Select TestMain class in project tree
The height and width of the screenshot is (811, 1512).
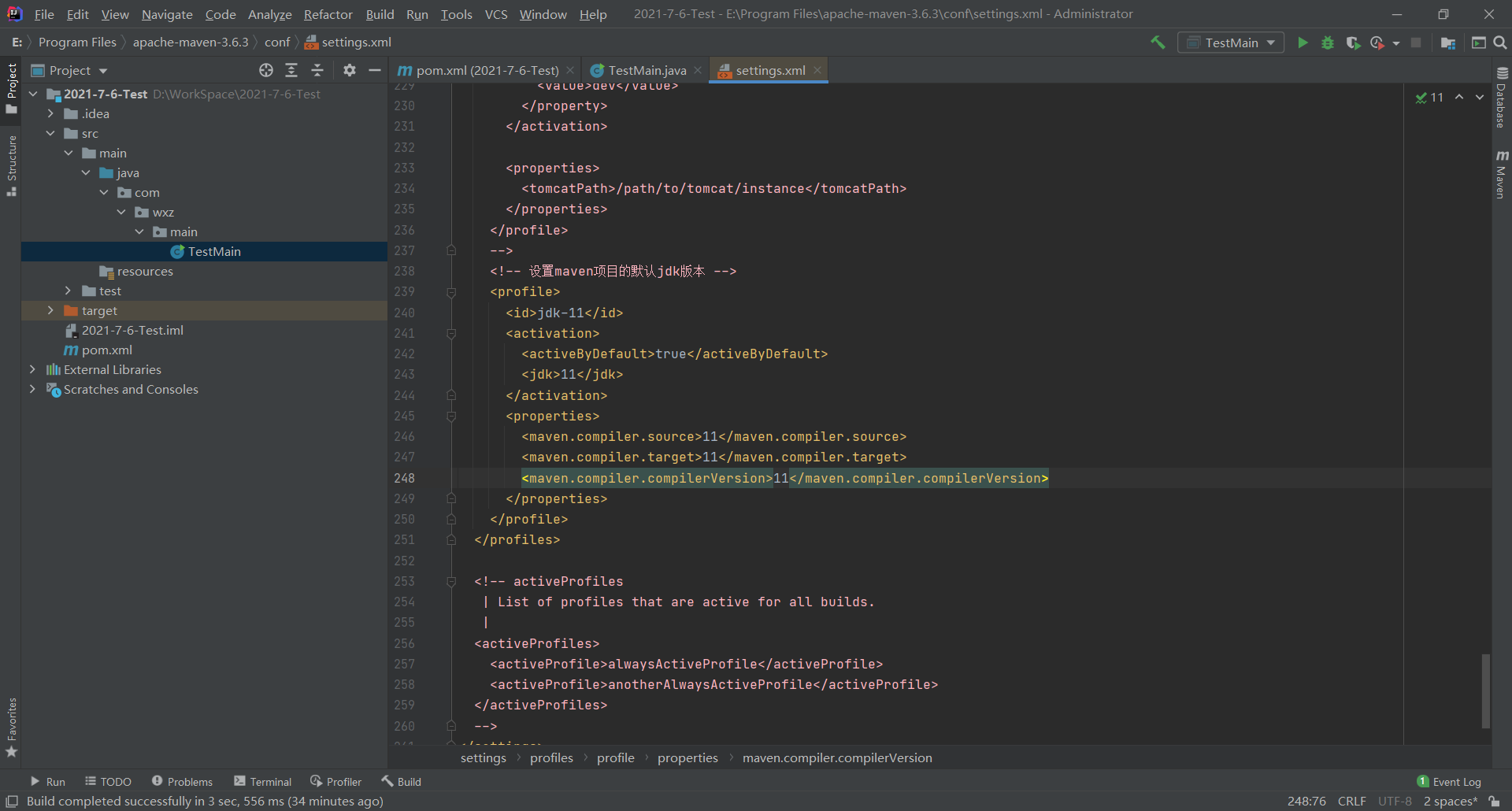[x=214, y=251]
